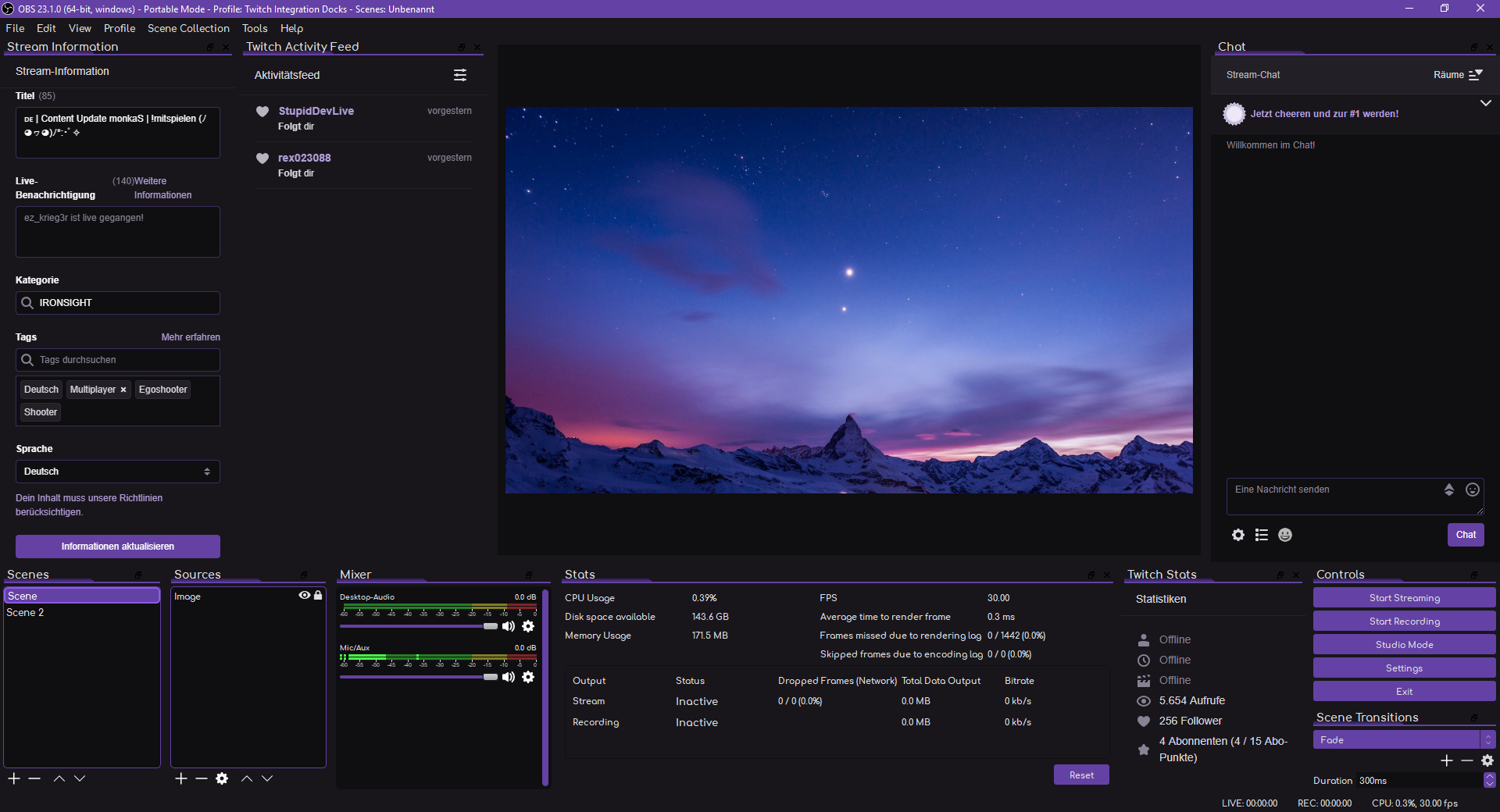The height and width of the screenshot is (812, 1500).
Task: Add a new scene with the plus icon
Action: click(12, 778)
